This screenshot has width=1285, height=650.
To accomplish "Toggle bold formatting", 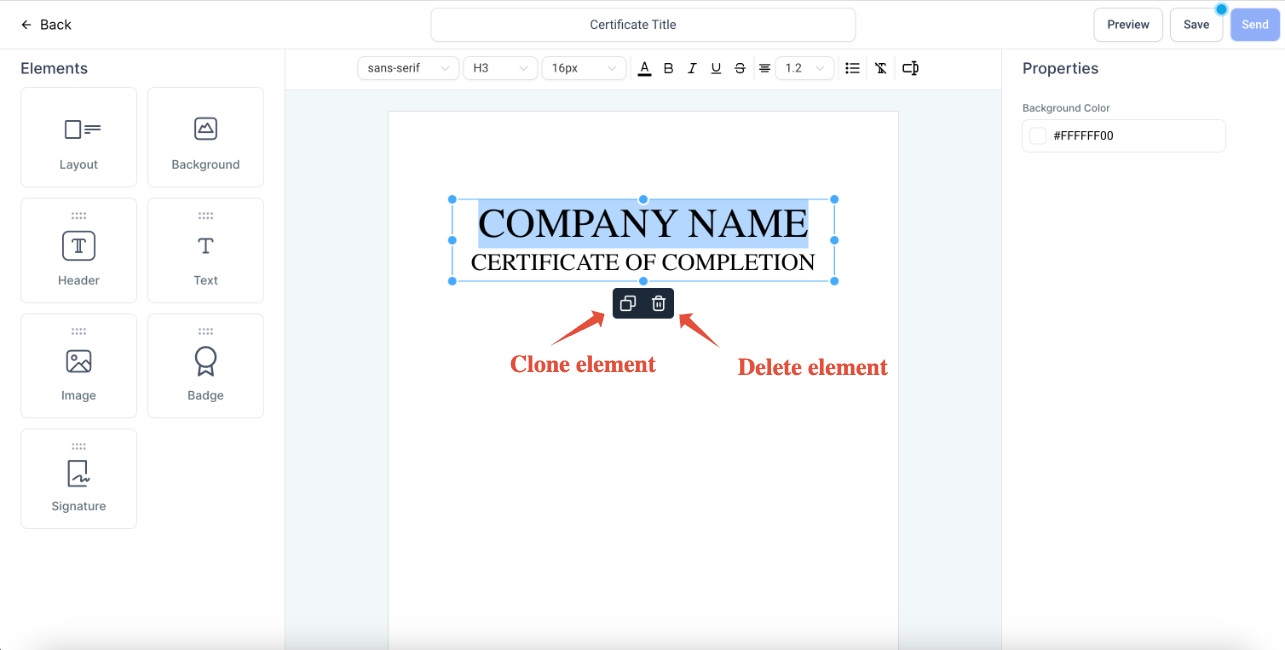I will [x=668, y=68].
